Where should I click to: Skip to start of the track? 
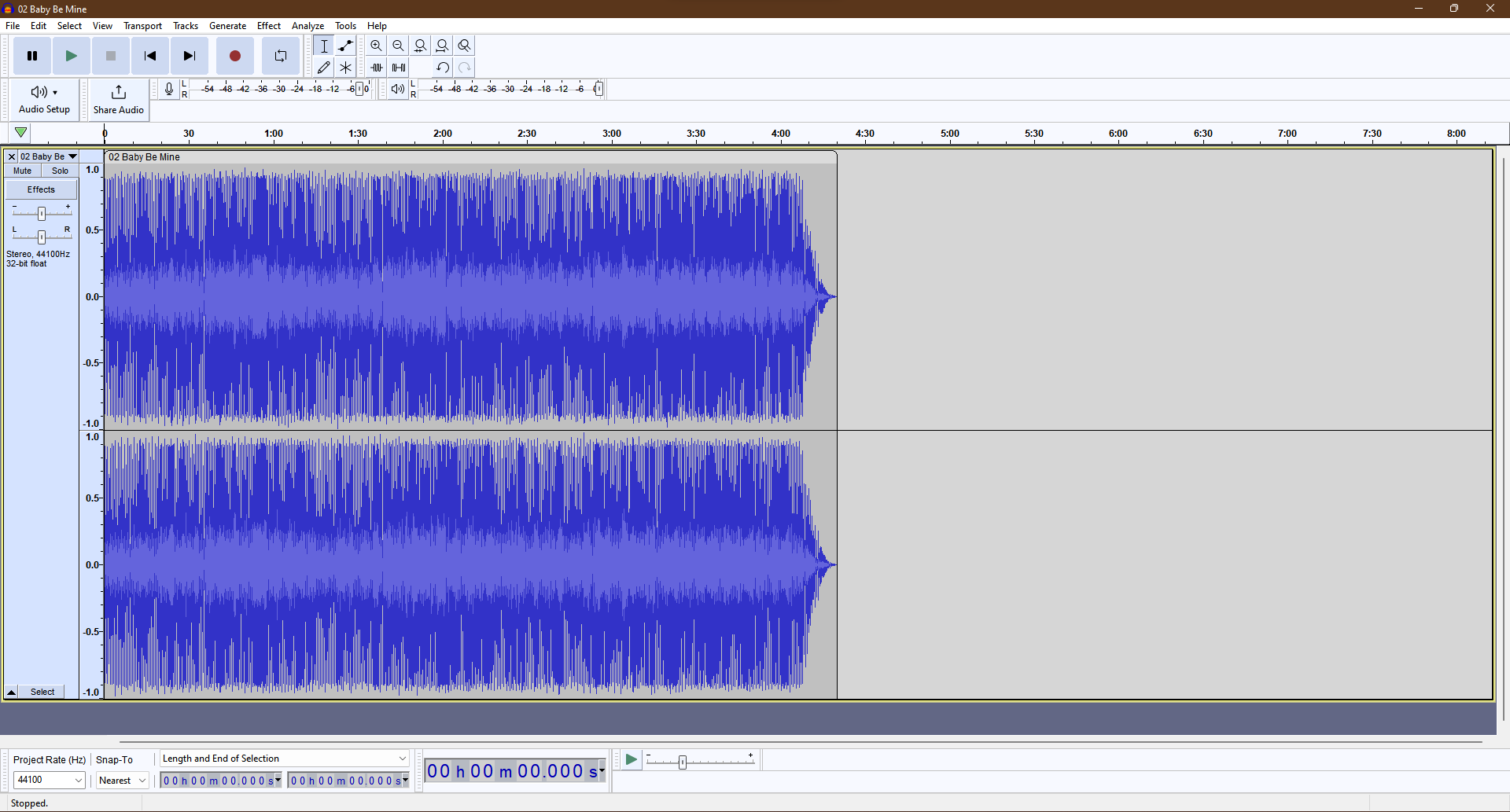(150, 56)
